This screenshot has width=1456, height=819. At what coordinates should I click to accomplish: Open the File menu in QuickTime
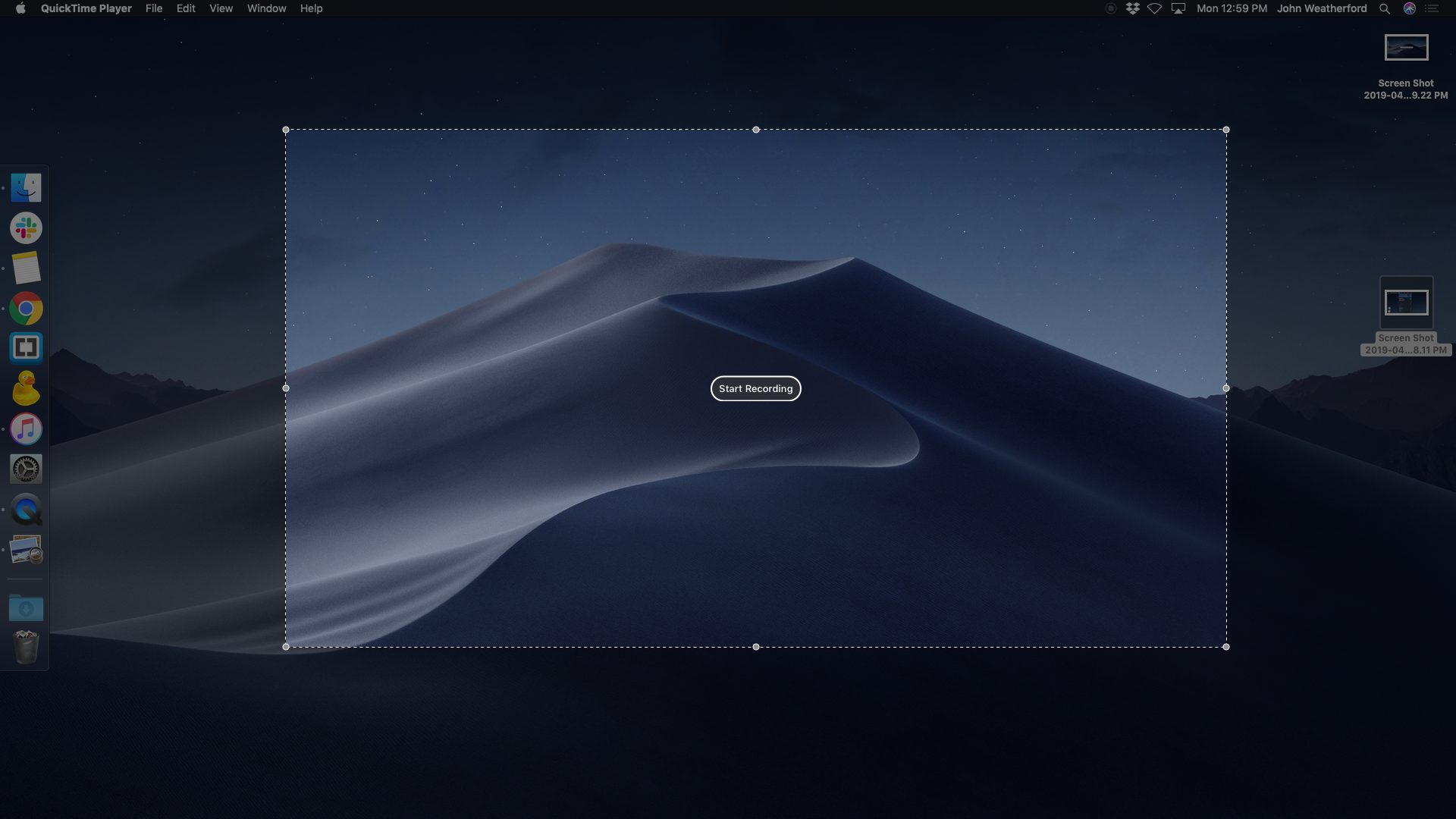click(154, 9)
